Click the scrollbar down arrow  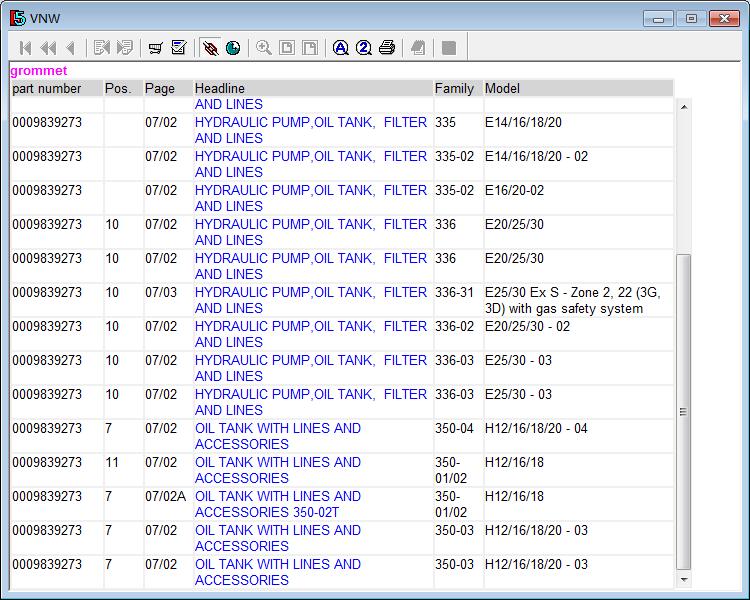coord(684,580)
